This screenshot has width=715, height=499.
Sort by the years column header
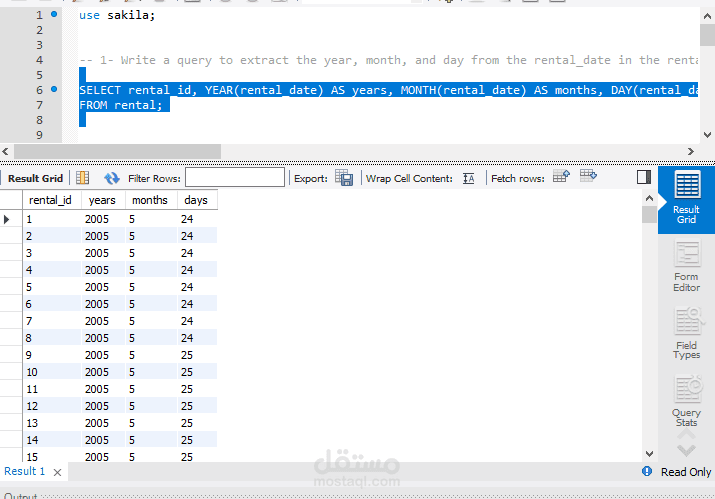pos(103,200)
